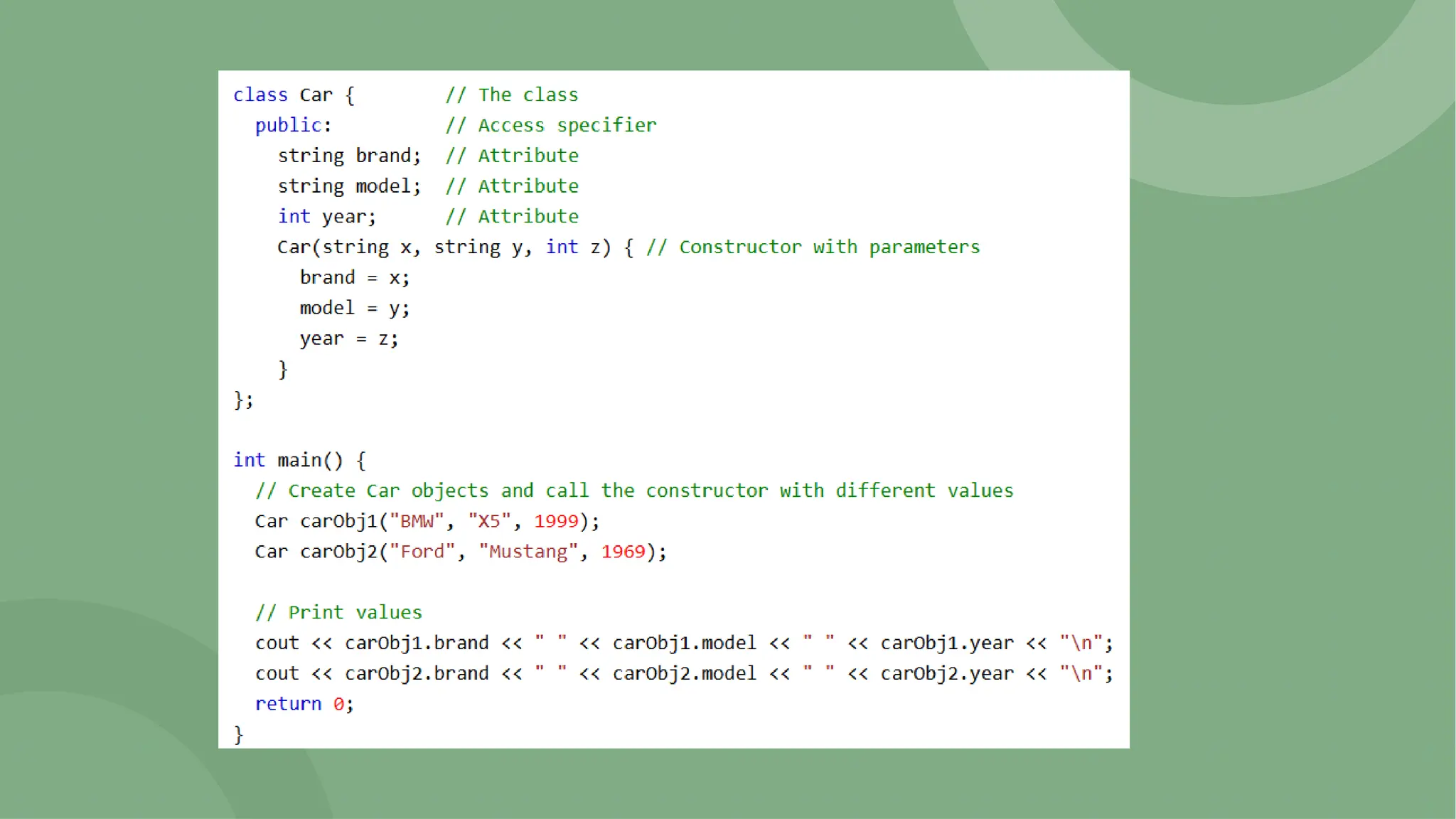Select the 'string brand;' attribute declaration
This screenshot has width=1456, height=819.
pos(349,156)
